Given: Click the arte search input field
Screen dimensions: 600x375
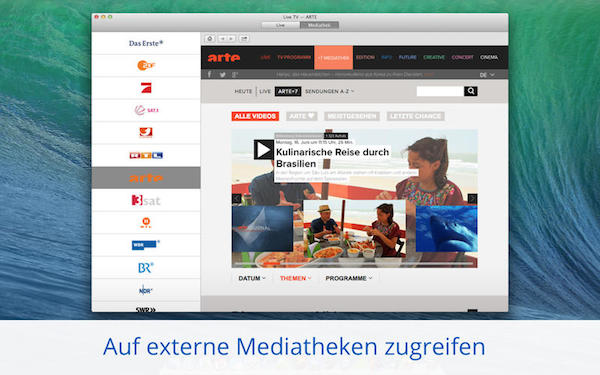Looking at the screenshot, I should (440, 91).
